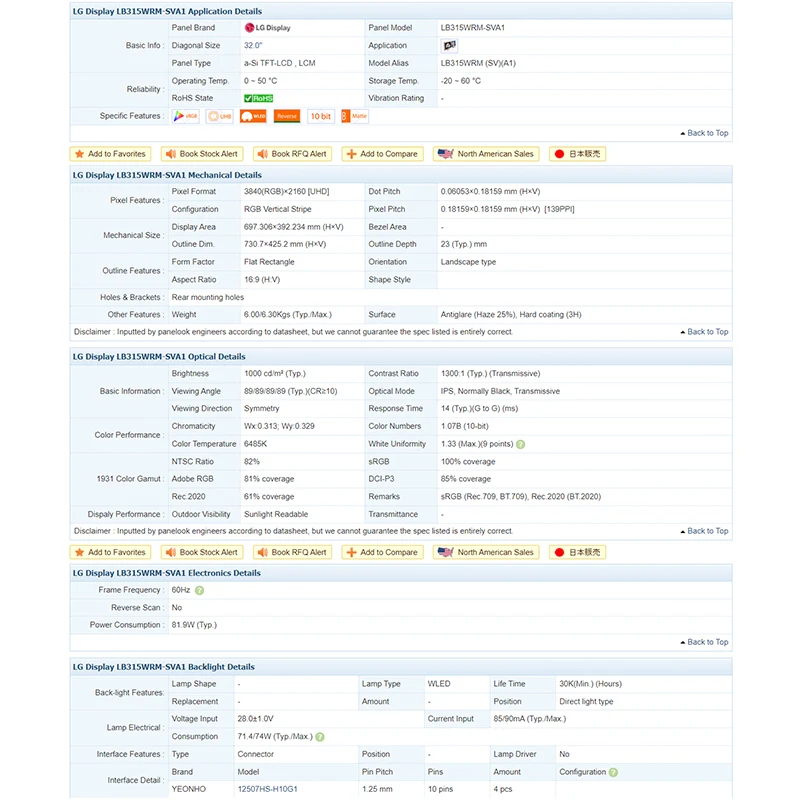Screen dimensions: 800x800
Task: Click Book RFQ Alert above Electronics Details
Action: pos(292,553)
